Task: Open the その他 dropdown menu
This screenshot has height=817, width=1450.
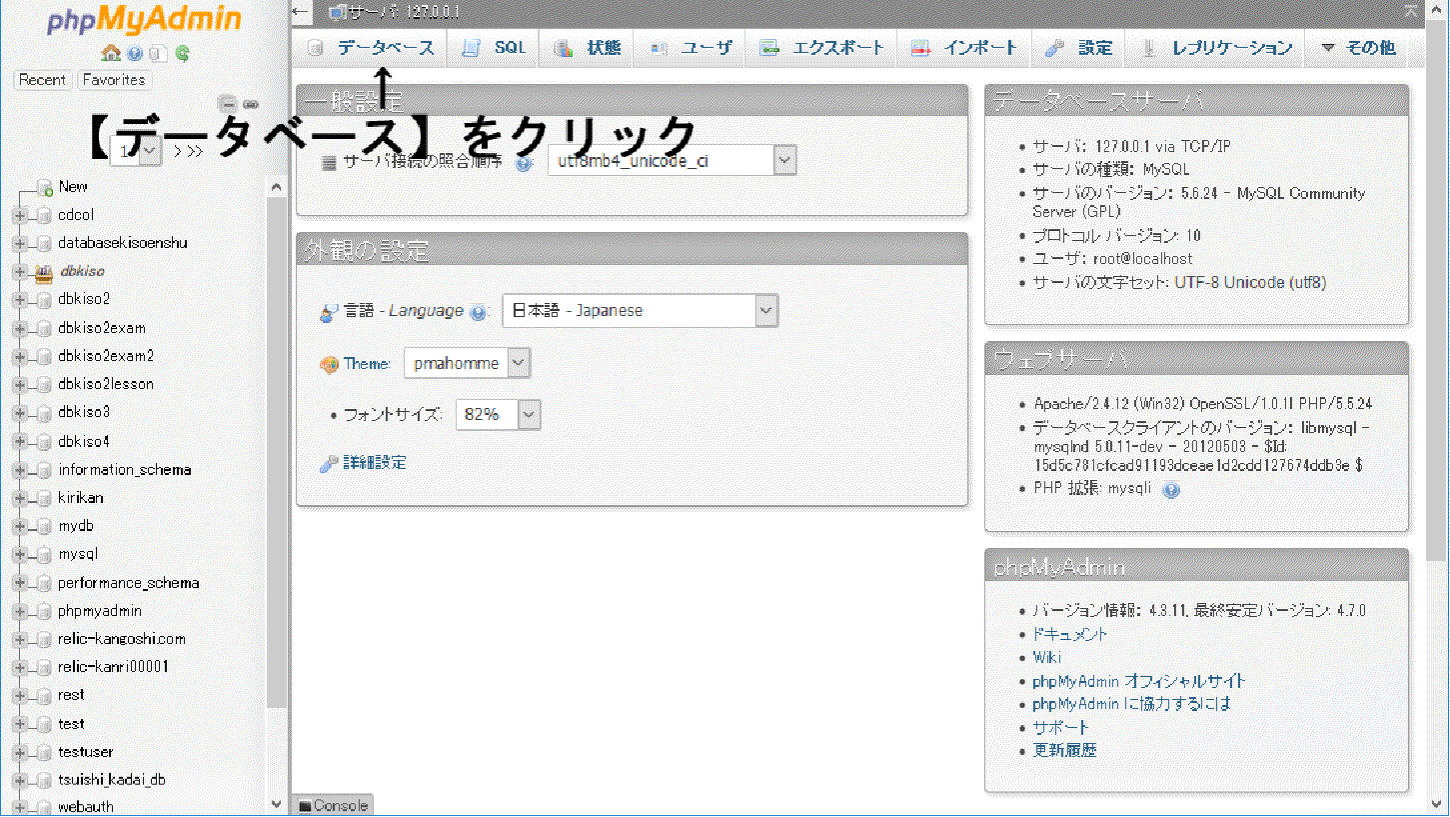Action: [x=1358, y=48]
